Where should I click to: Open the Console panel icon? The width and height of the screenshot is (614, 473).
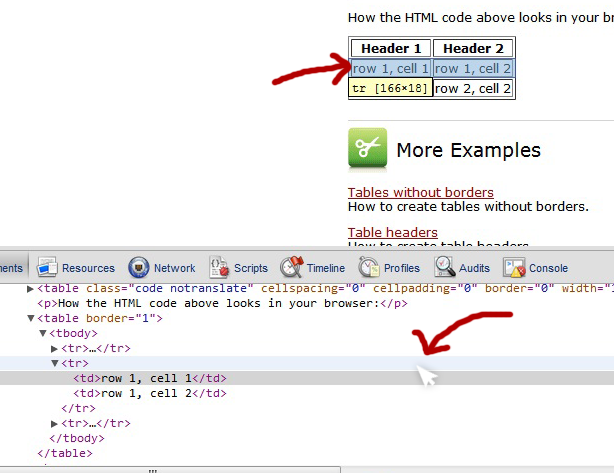(514, 267)
